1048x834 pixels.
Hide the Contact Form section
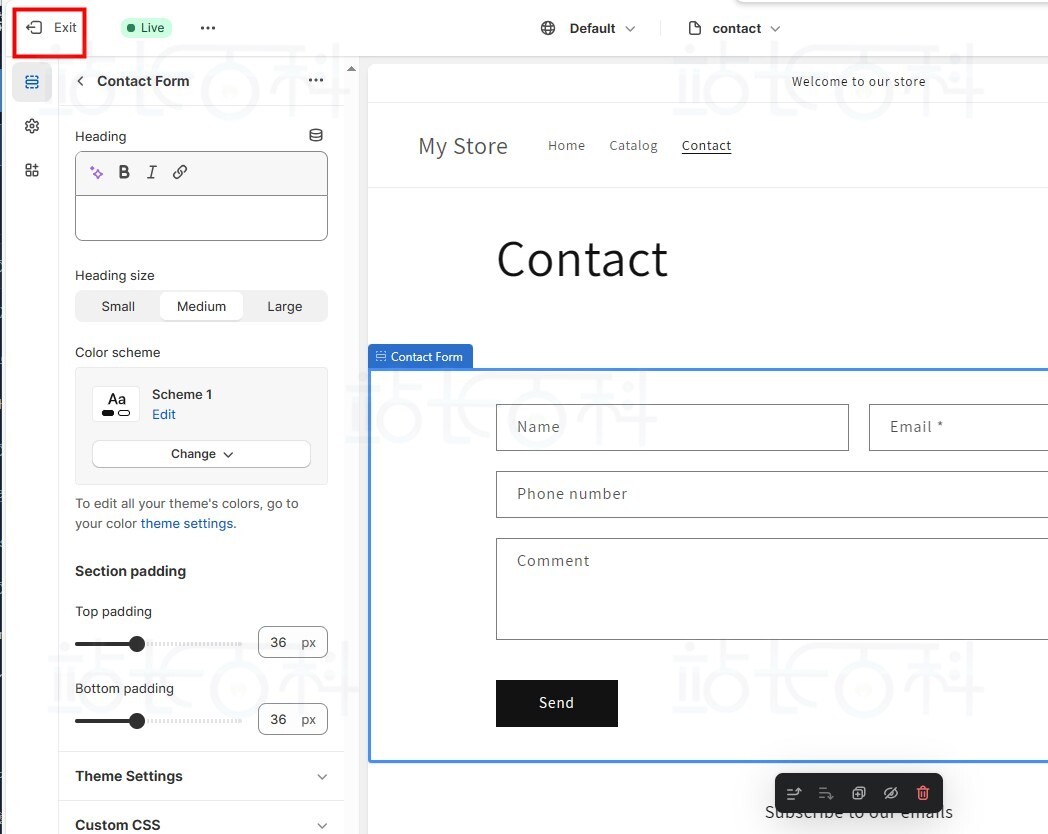[x=890, y=793]
